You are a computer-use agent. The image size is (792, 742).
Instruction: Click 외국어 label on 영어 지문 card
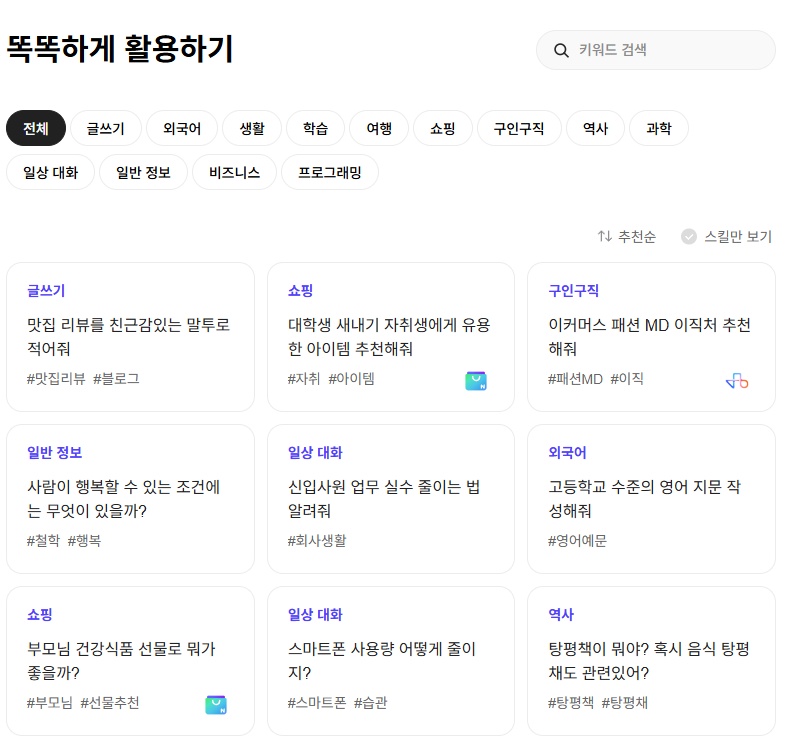(x=568, y=453)
